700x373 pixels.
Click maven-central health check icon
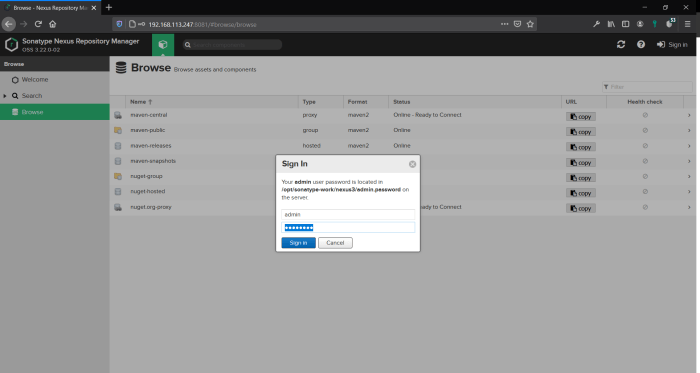645,115
